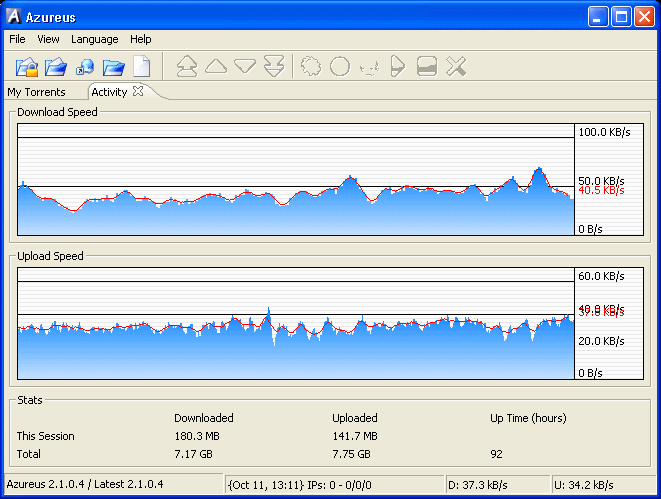Viewport: 661px width, 499px height.
Task: Click the open torrent with lock icon
Action: 27,67
